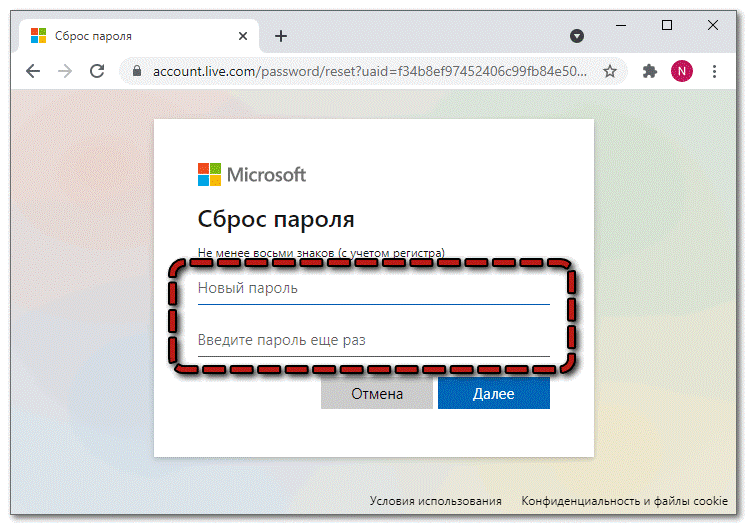Open a new tab with the plus icon
The image size is (748, 526).
281,36
